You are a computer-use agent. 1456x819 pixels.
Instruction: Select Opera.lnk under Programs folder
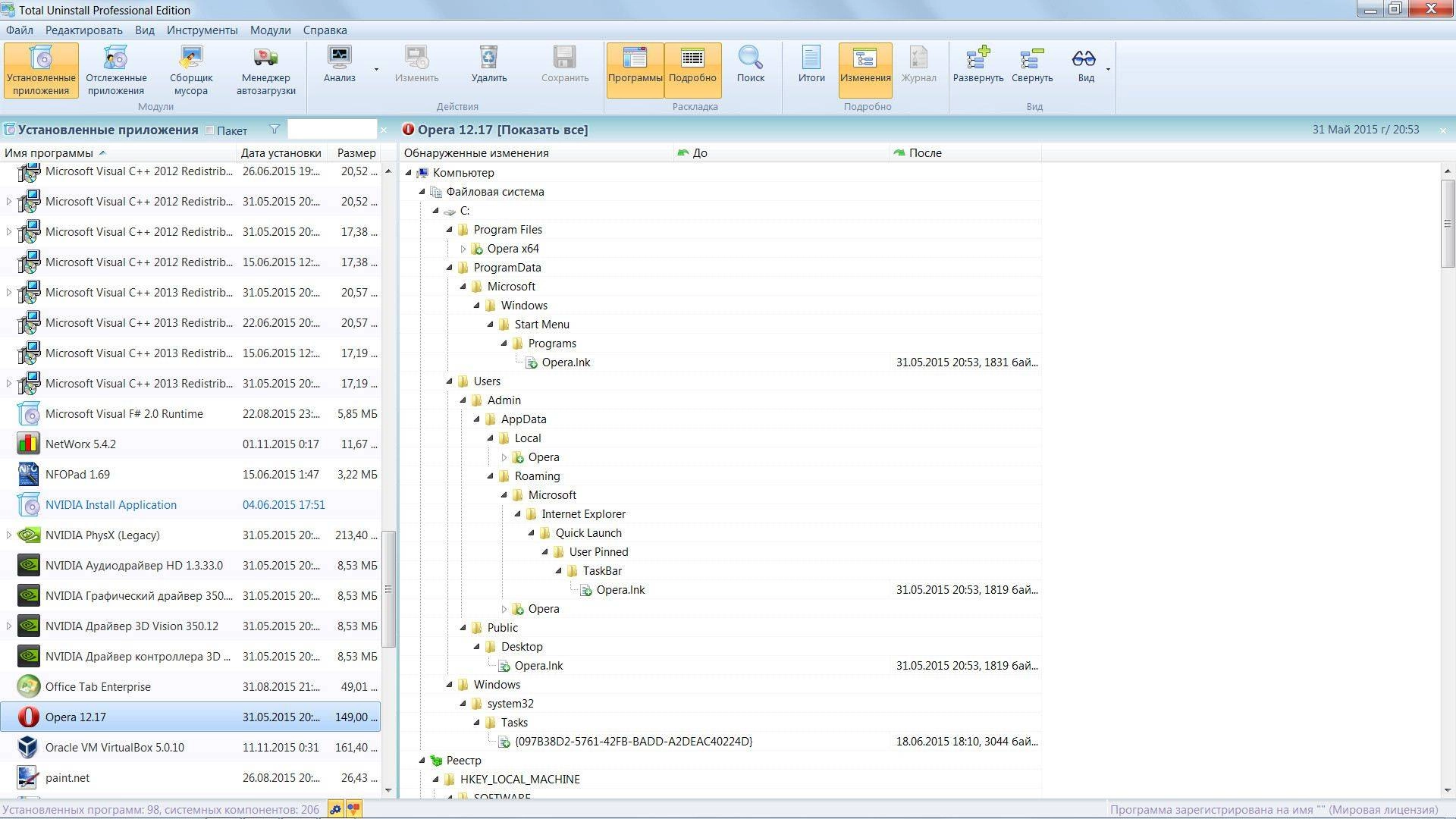566,362
